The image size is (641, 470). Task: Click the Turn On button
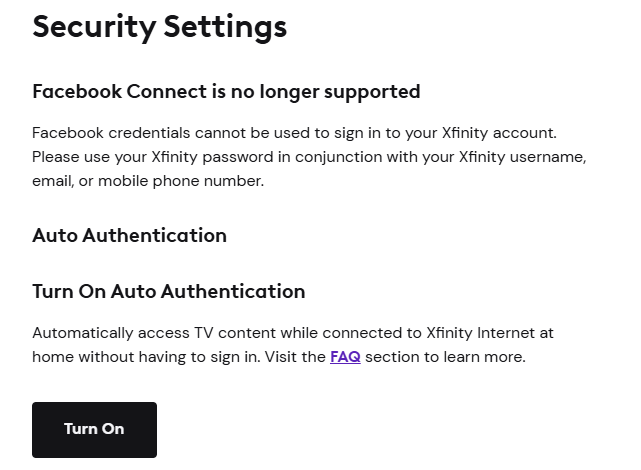pyautogui.click(x=94, y=429)
